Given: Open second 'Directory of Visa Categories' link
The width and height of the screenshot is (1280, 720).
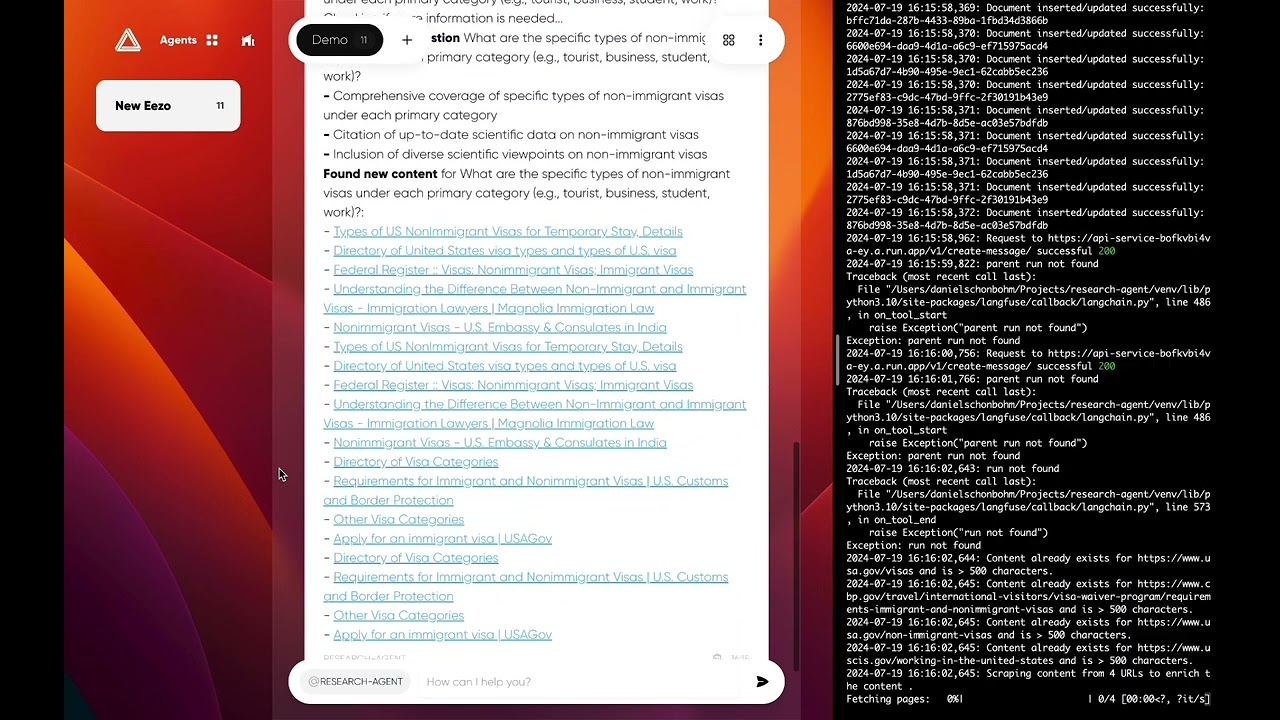Looking at the screenshot, I should (416, 558).
